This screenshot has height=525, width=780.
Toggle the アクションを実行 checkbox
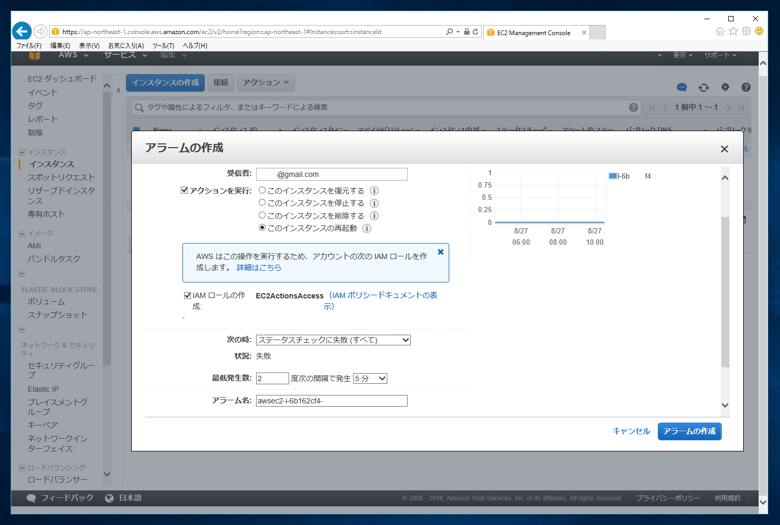coord(184,190)
